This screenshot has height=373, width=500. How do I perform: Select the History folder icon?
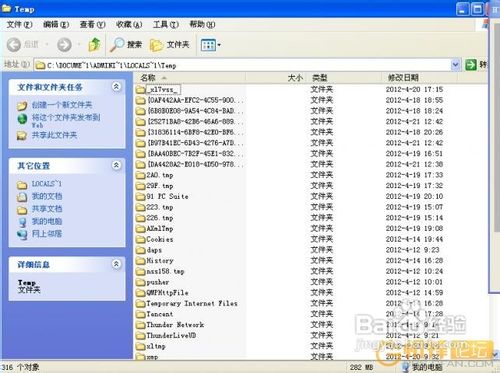(x=141, y=261)
